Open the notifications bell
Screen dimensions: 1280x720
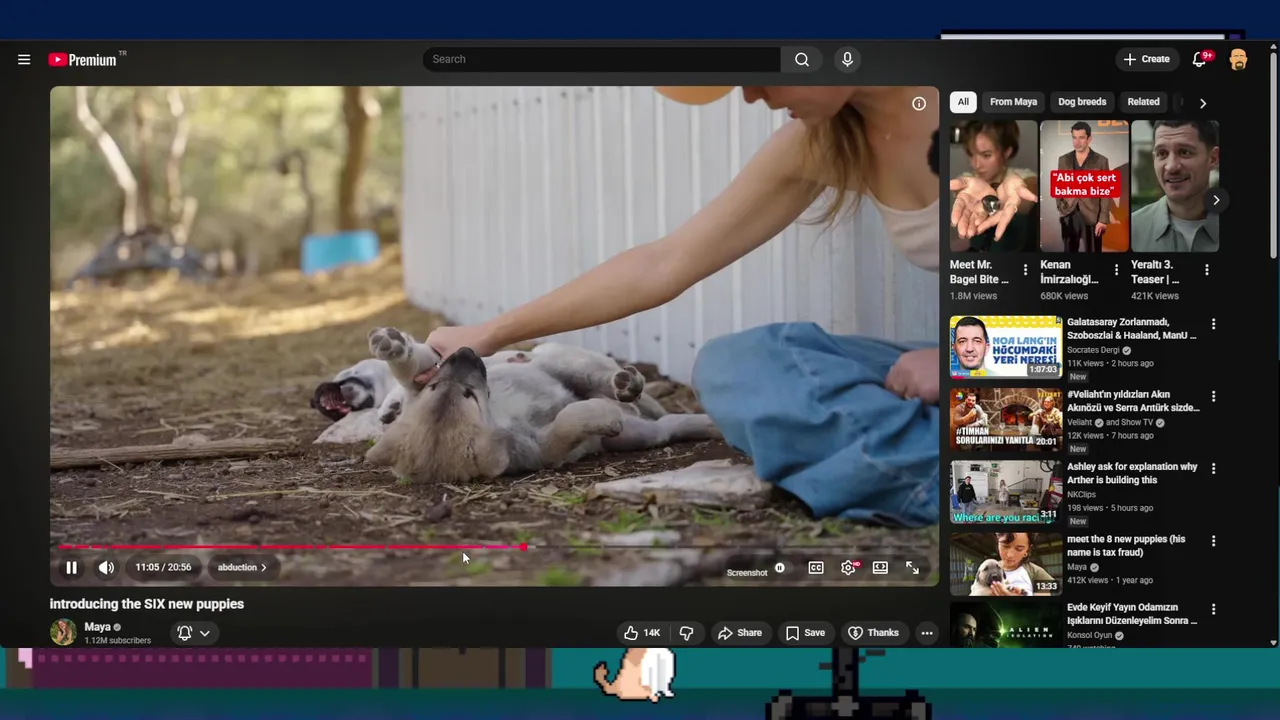pos(1200,59)
